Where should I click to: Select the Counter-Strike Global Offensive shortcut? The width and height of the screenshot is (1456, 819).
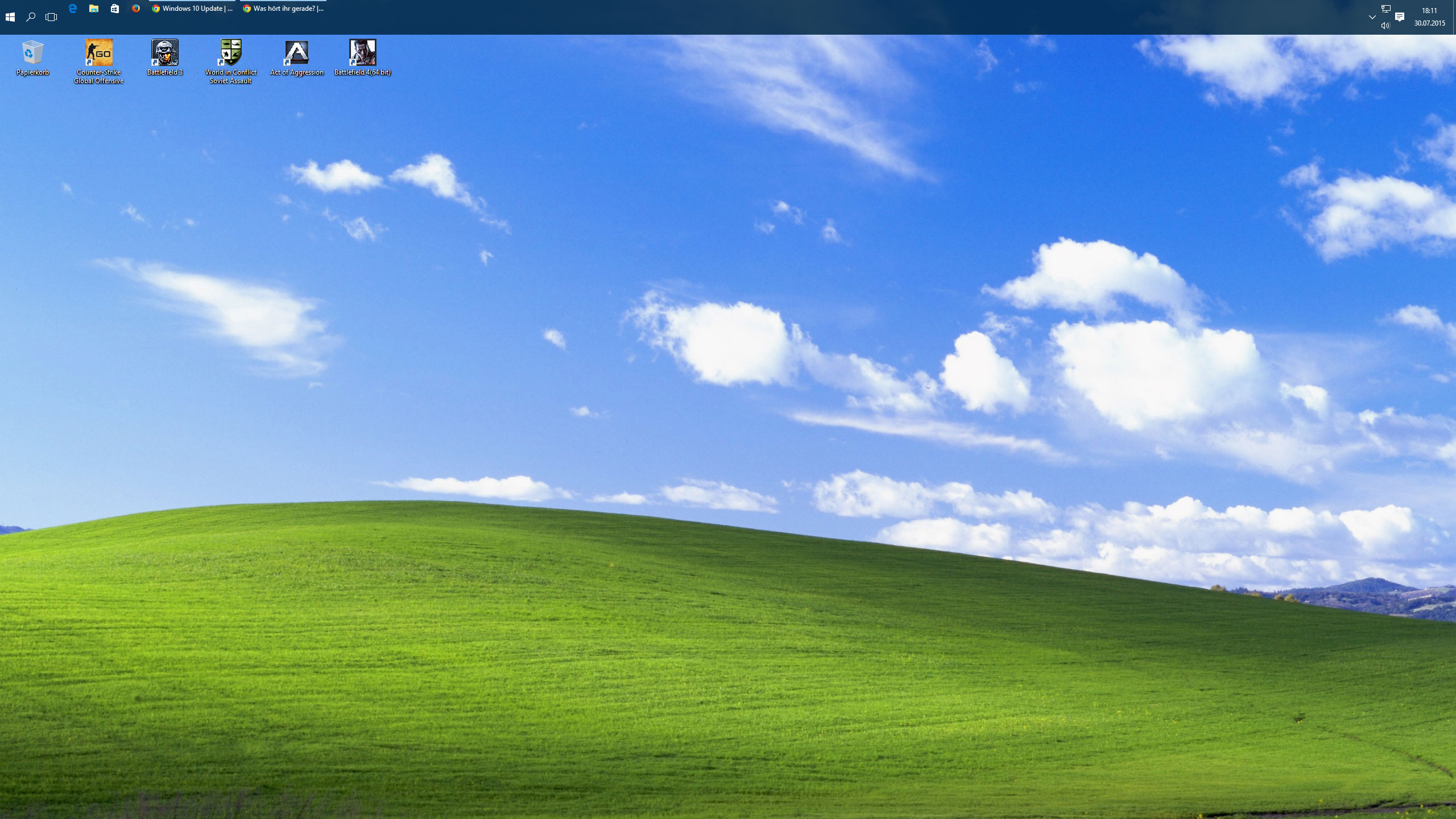tap(98, 53)
